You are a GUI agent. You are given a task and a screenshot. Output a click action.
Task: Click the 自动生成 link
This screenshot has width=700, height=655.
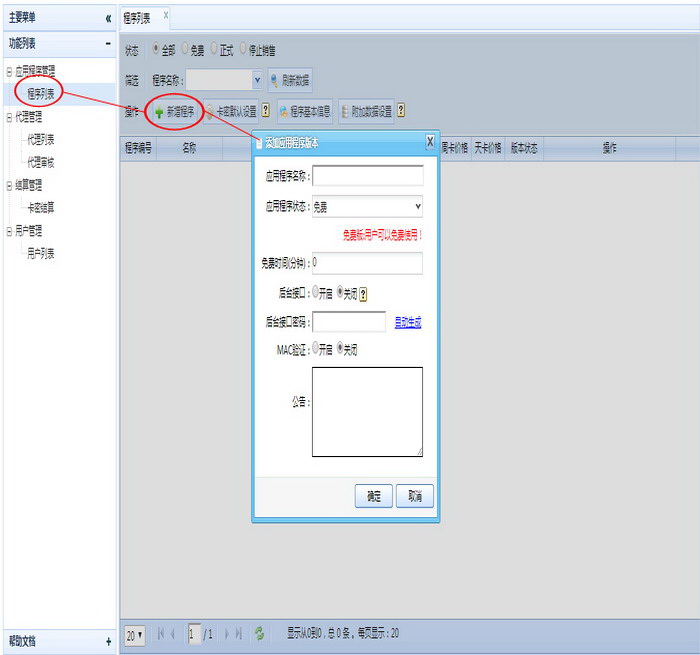[x=408, y=322]
